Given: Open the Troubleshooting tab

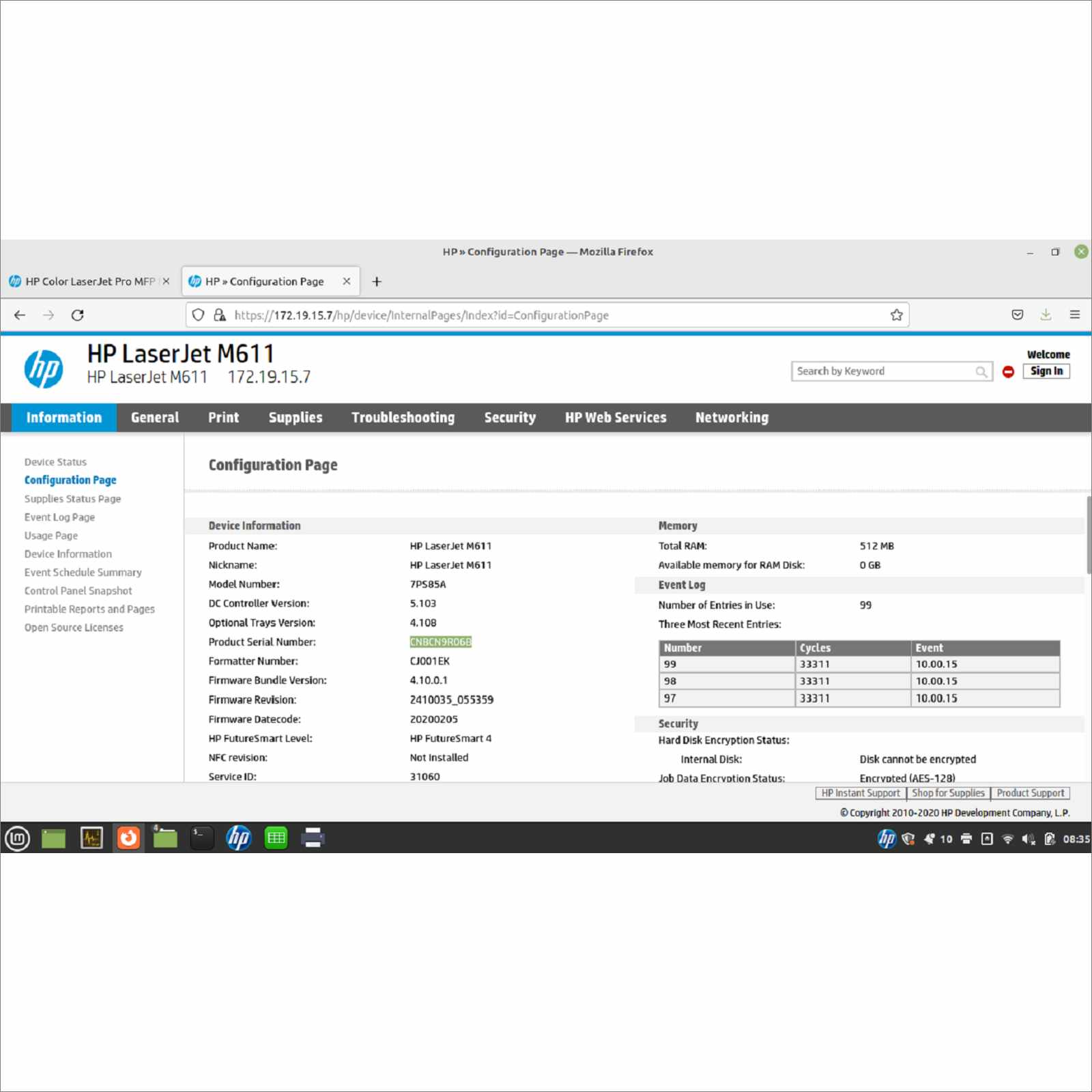Looking at the screenshot, I should point(403,418).
